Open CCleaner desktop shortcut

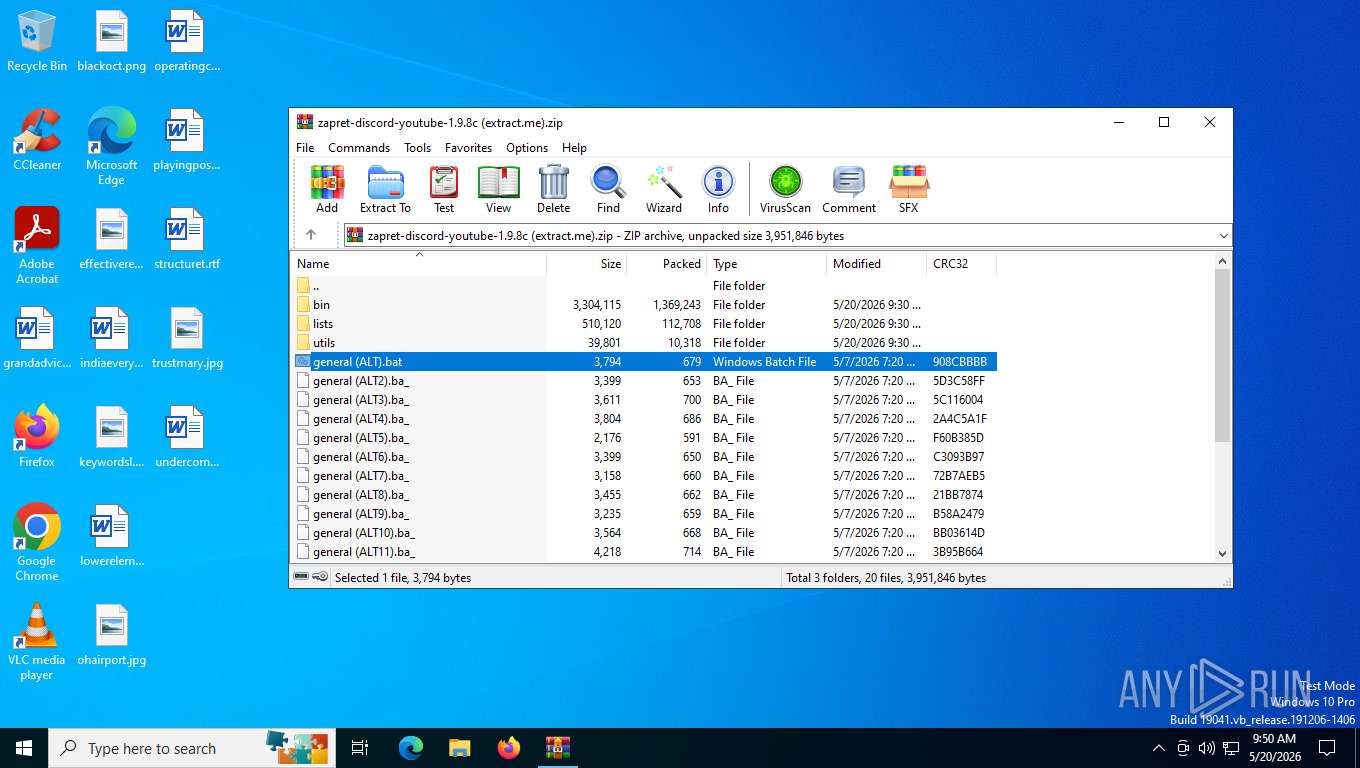coord(37,140)
